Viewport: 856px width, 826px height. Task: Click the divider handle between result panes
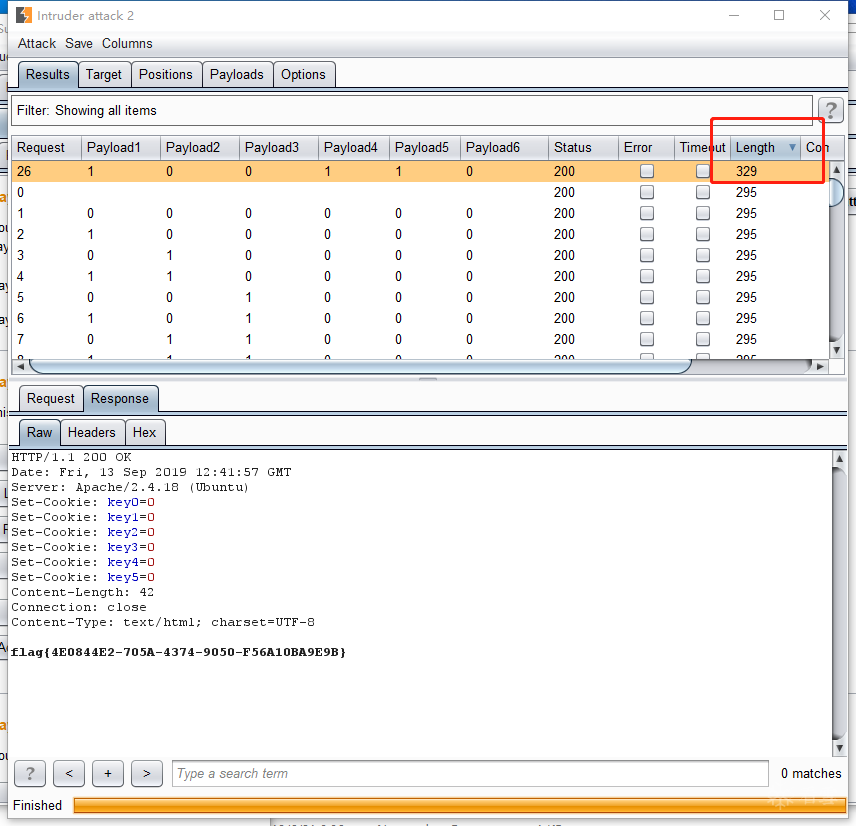coord(428,378)
